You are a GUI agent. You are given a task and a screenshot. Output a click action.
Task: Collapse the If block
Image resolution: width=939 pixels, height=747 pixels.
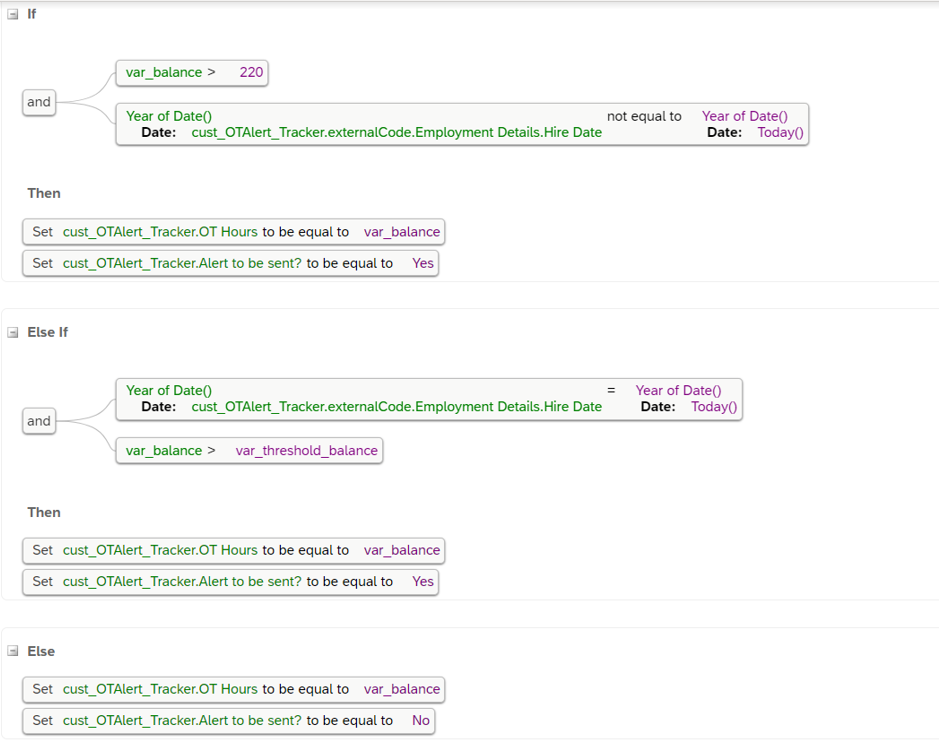coord(13,15)
